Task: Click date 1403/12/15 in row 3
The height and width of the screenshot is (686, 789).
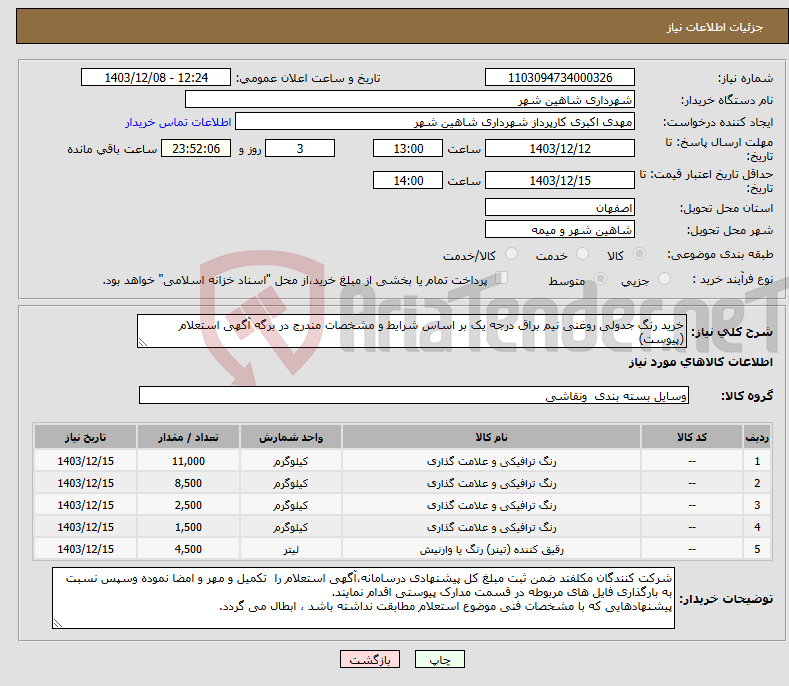Action: click(x=86, y=505)
